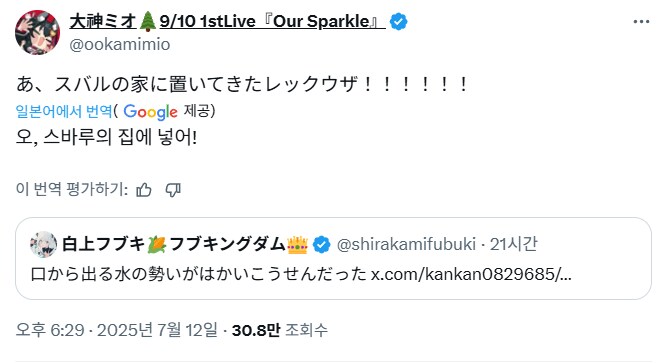Click the verified badge in the quoted tweet

click(x=322, y=245)
